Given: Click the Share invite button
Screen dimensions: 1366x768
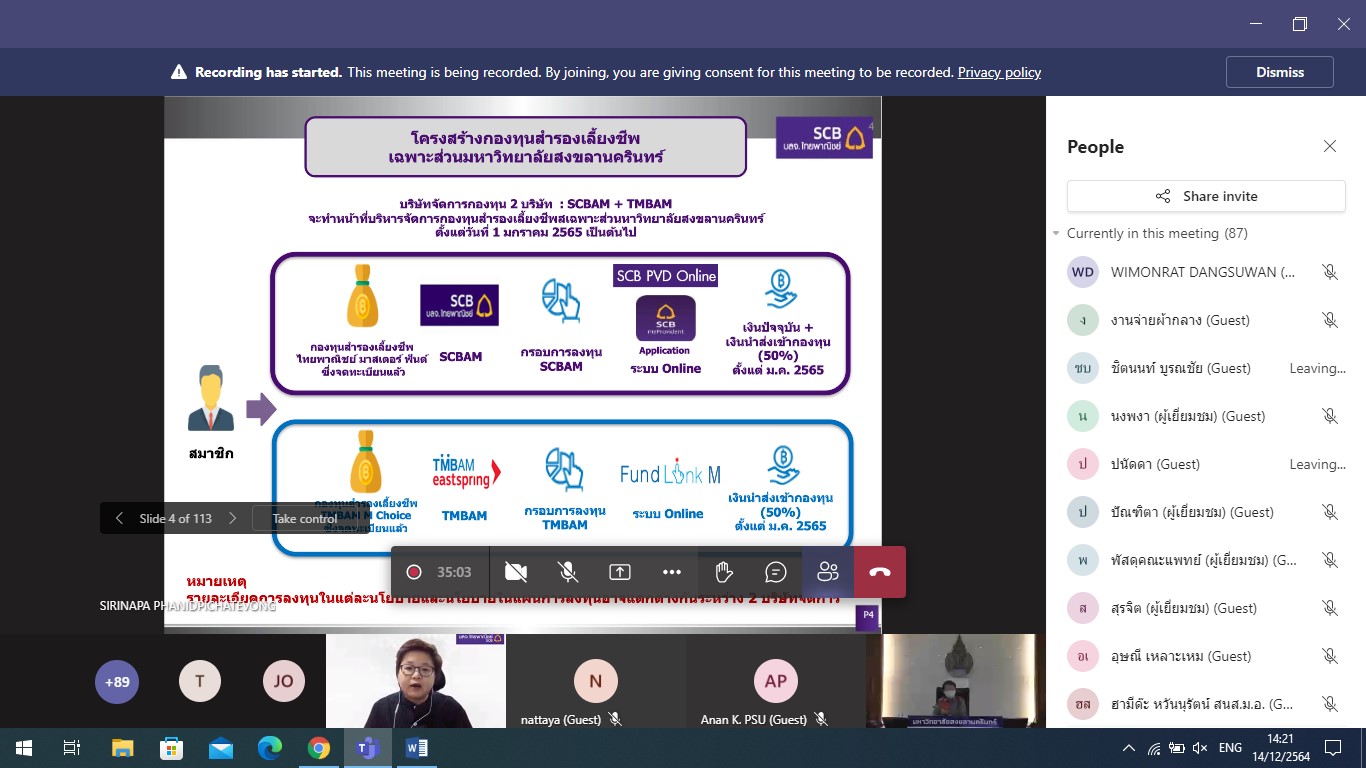Looking at the screenshot, I should click(x=1206, y=196).
